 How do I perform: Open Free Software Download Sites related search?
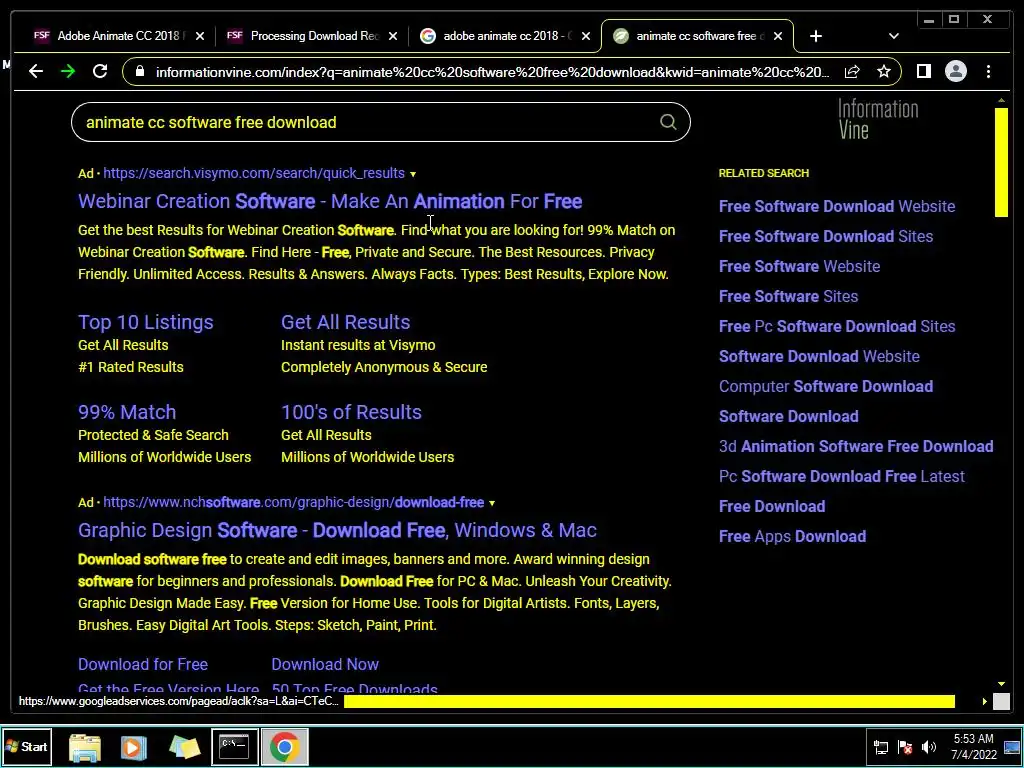tap(825, 236)
